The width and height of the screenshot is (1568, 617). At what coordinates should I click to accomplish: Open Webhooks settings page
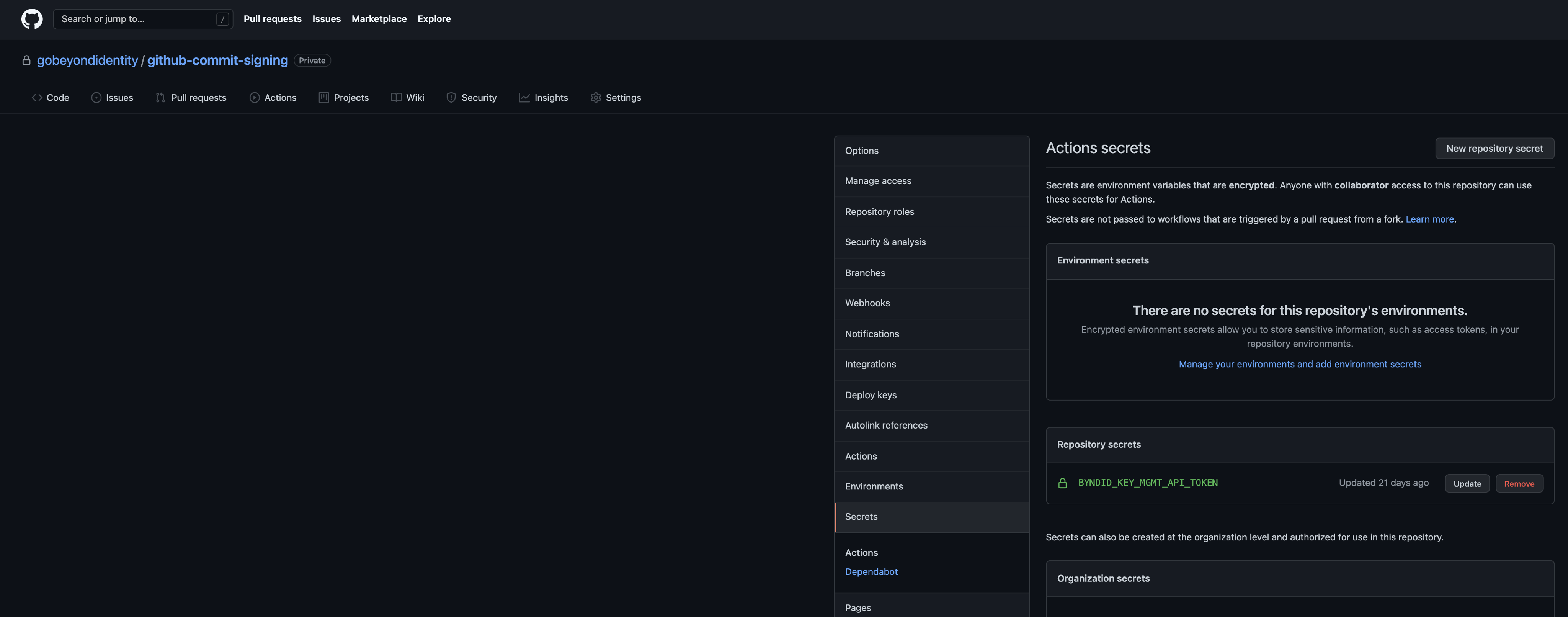pyautogui.click(x=932, y=303)
